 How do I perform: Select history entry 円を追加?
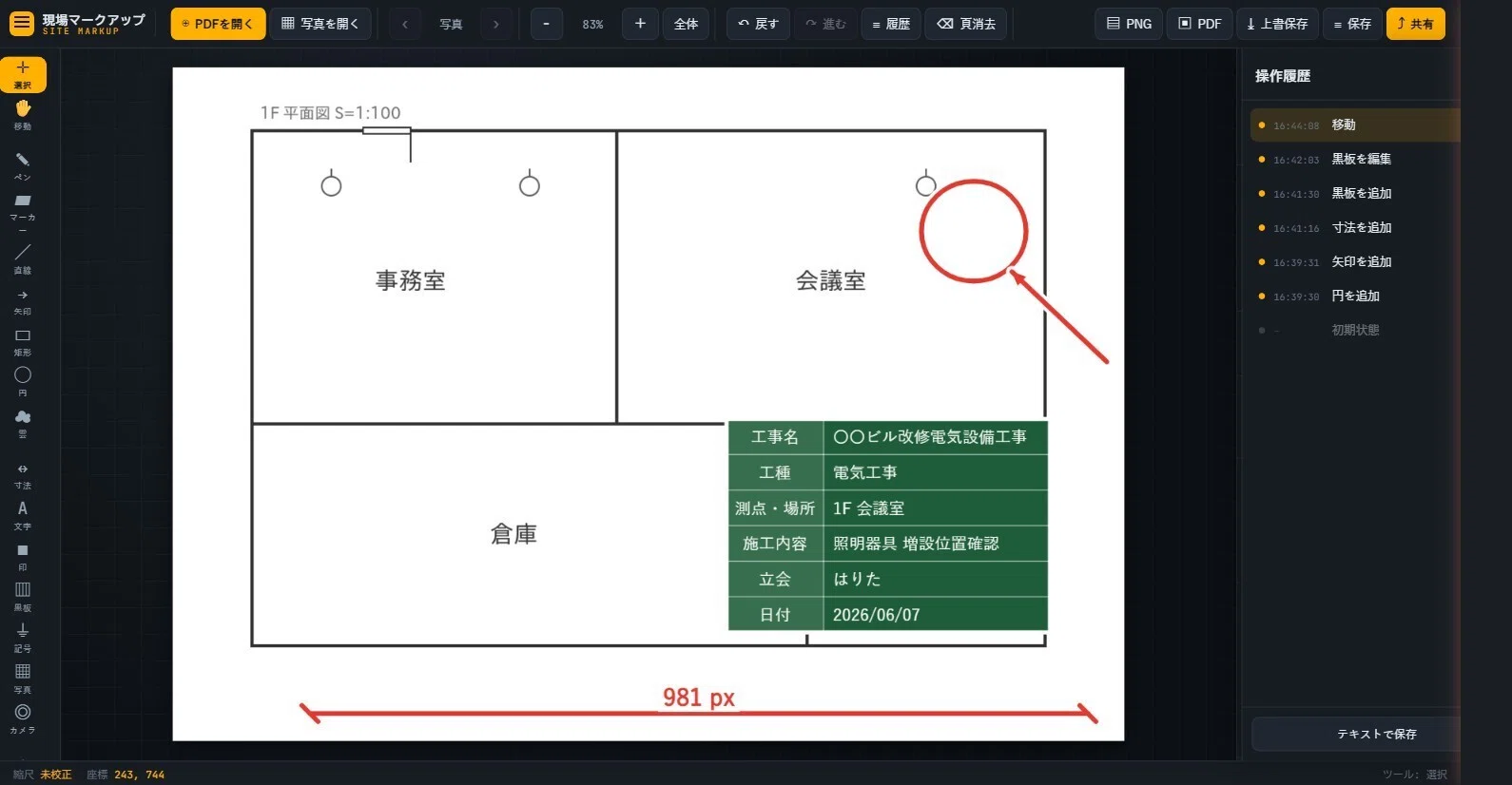pos(1354,297)
